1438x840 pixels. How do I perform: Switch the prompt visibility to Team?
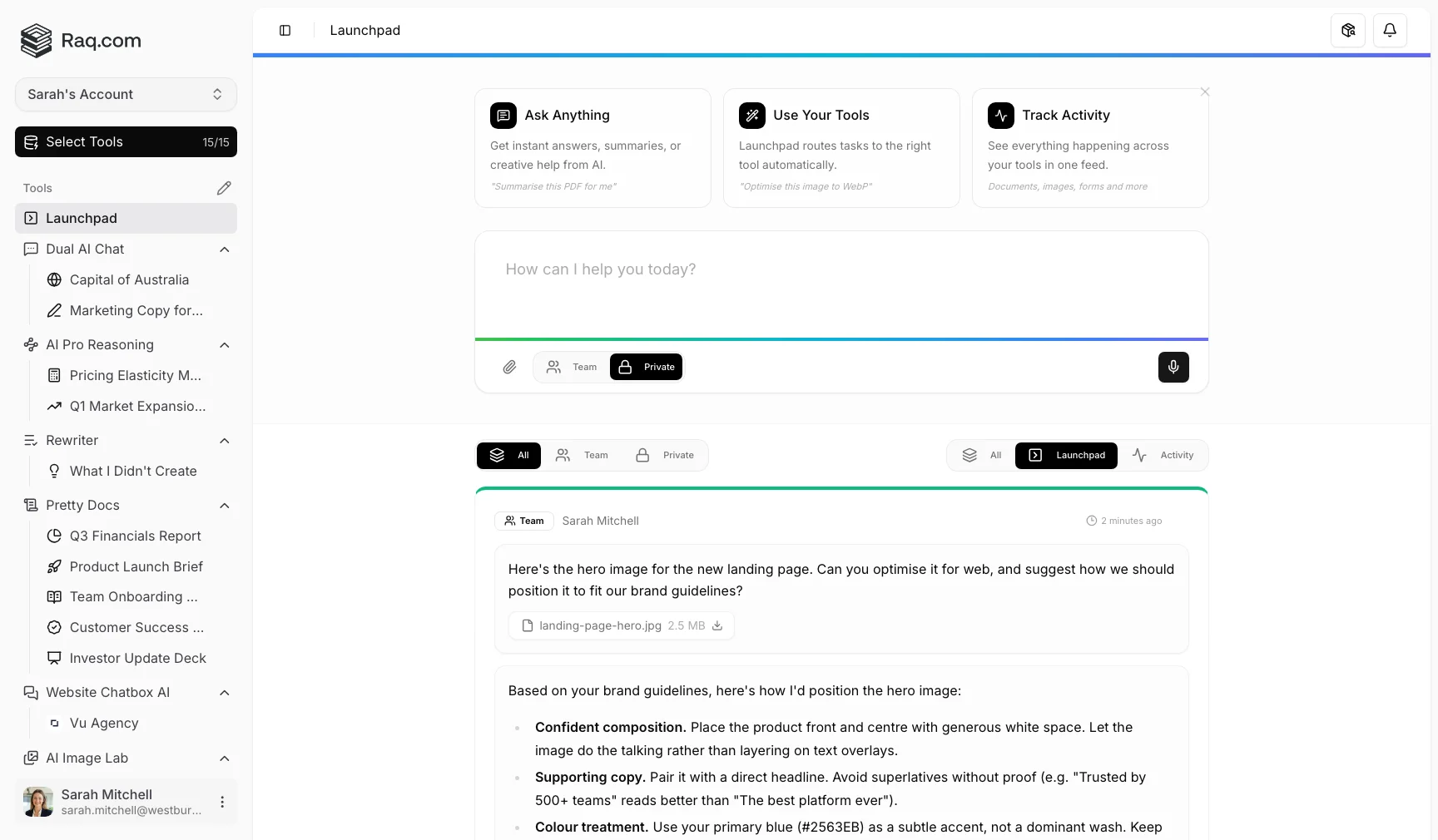tap(573, 367)
